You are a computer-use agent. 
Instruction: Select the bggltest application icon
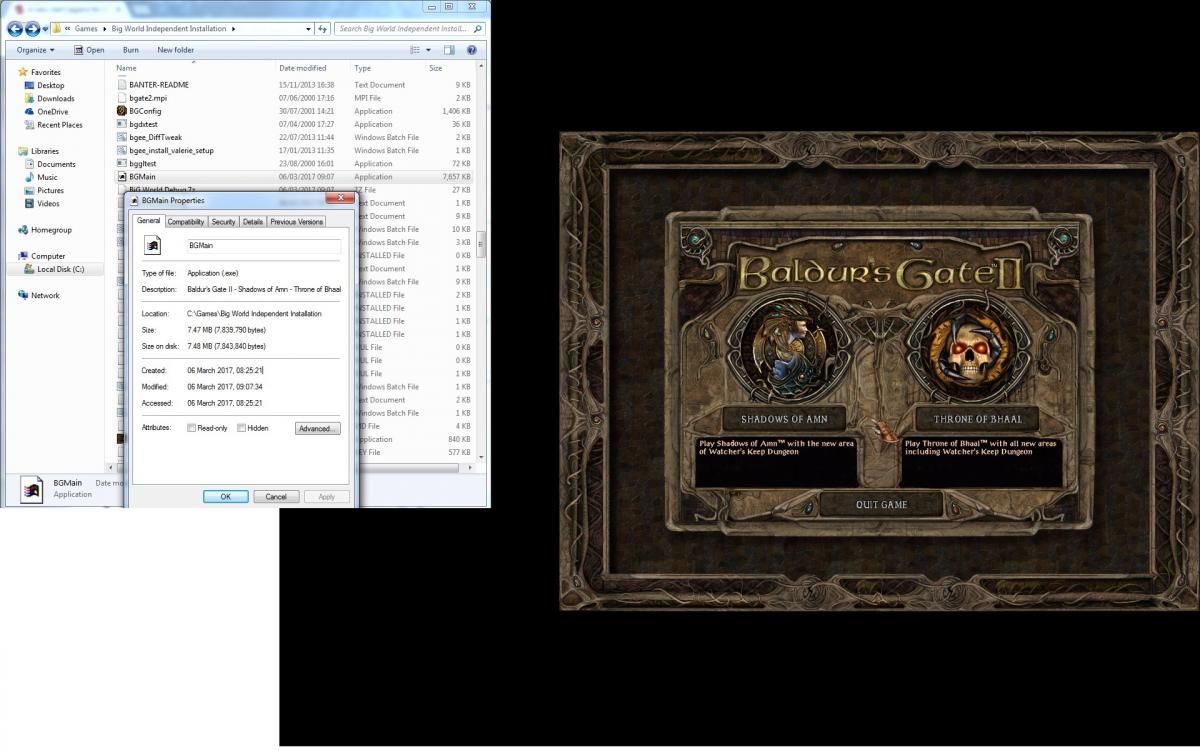coord(122,163)
